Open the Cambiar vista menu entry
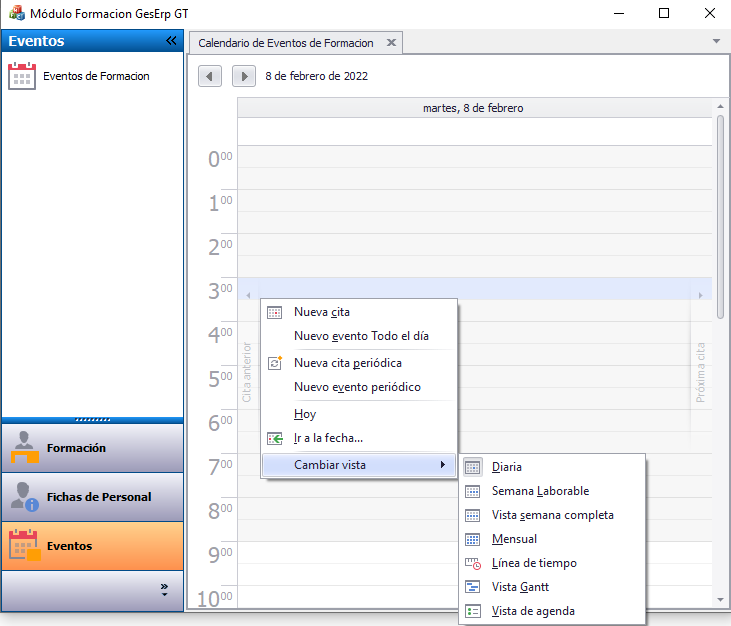The width and height of the screenshot is (731, 626). tap(359, 465)
